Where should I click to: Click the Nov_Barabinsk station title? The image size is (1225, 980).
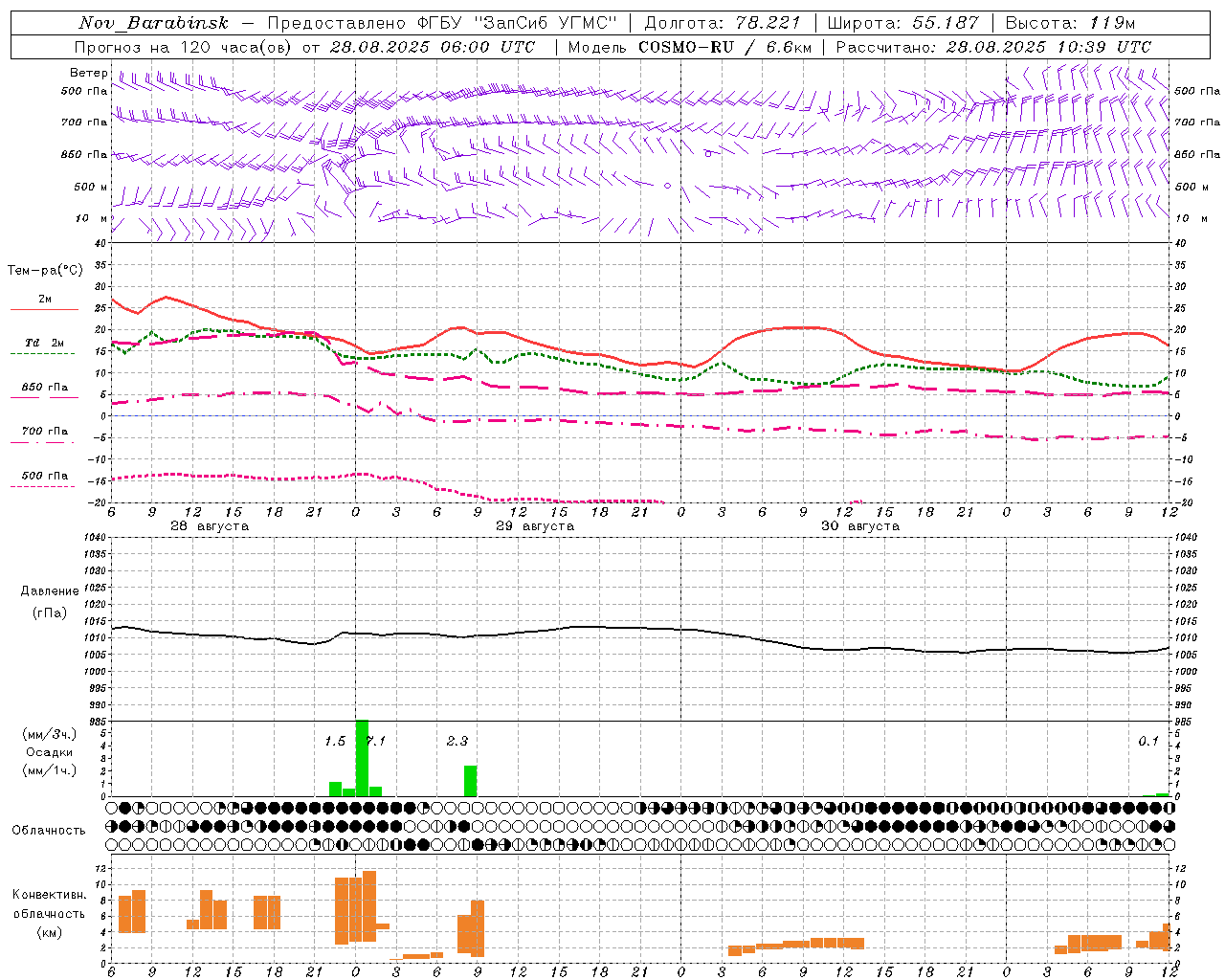click(x=154, y=23)
